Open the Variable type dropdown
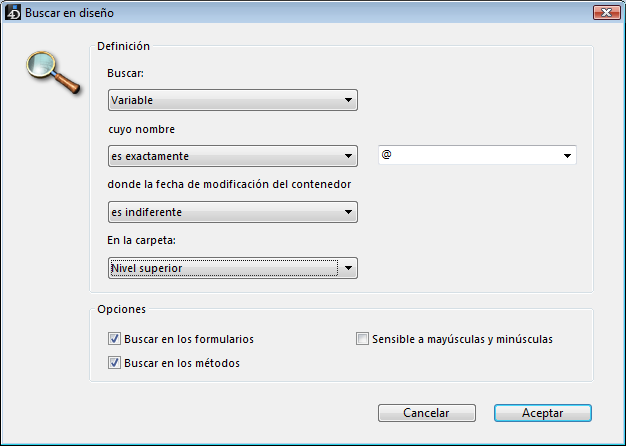626x446 pixels. point(348,100)
